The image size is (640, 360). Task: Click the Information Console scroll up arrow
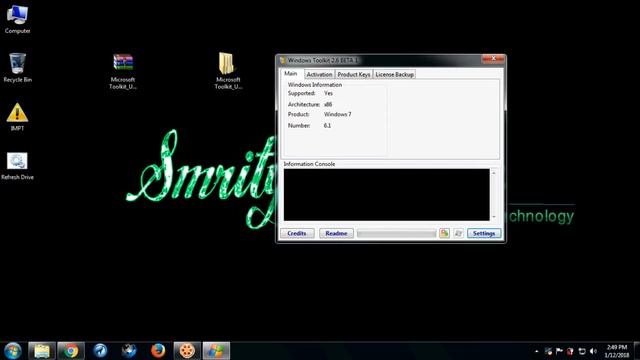494,173
